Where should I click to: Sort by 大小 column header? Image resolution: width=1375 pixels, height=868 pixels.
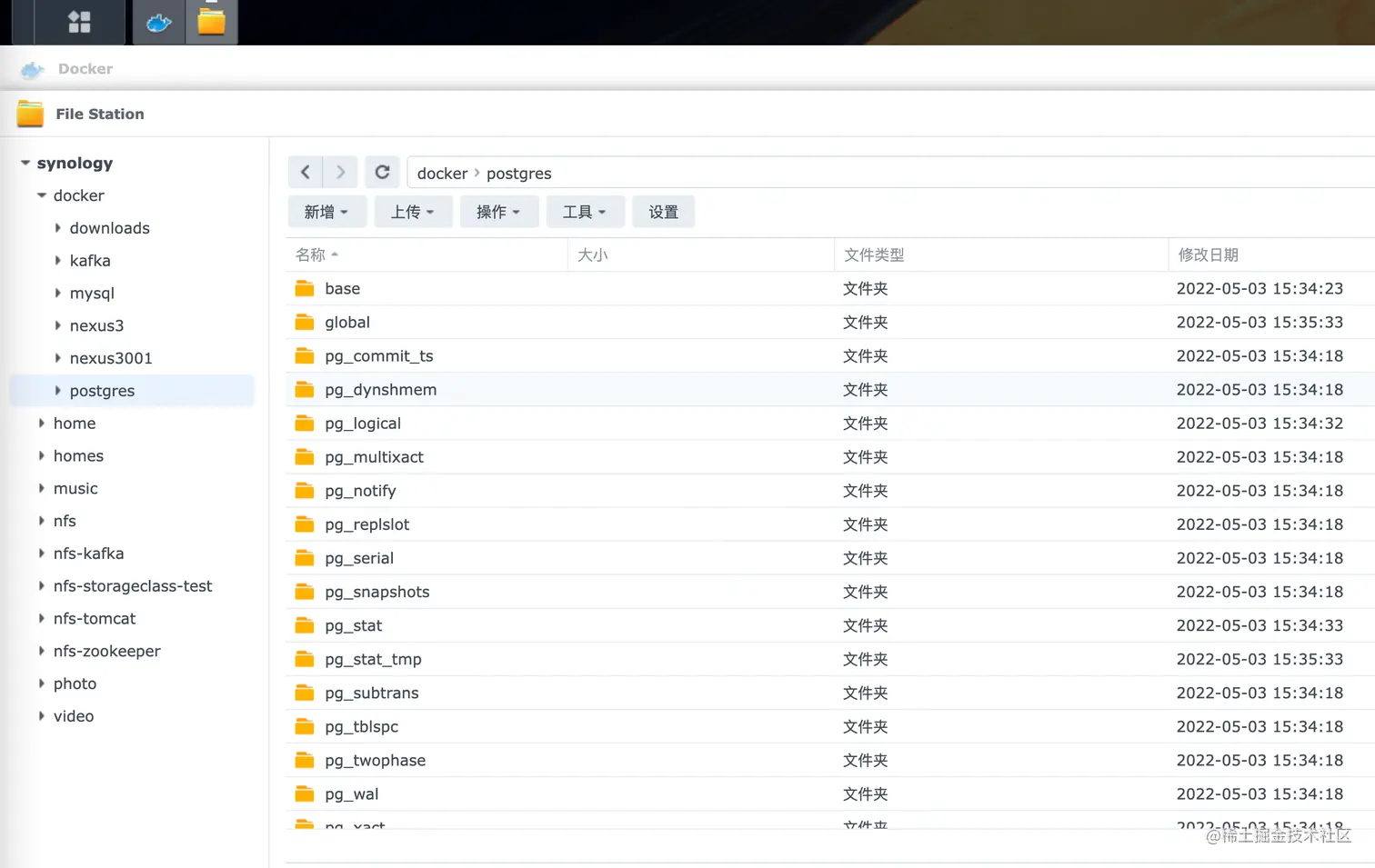(x=701, y=254)
